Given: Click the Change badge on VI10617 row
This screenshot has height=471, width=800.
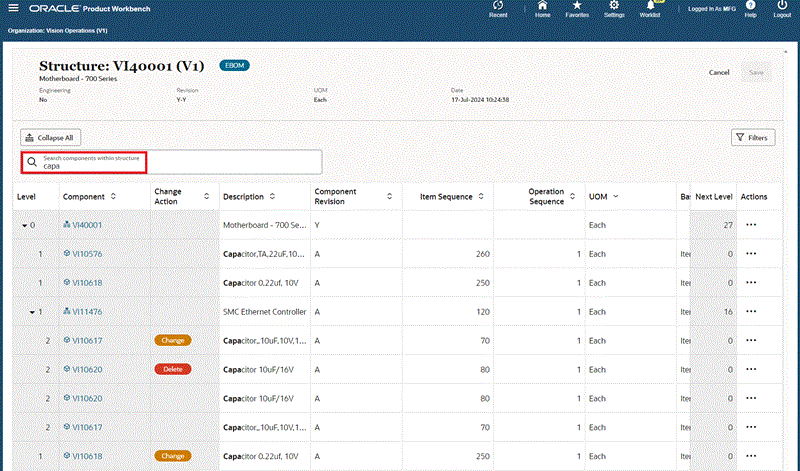Looking at the screenshot, I should coord(173,340).
